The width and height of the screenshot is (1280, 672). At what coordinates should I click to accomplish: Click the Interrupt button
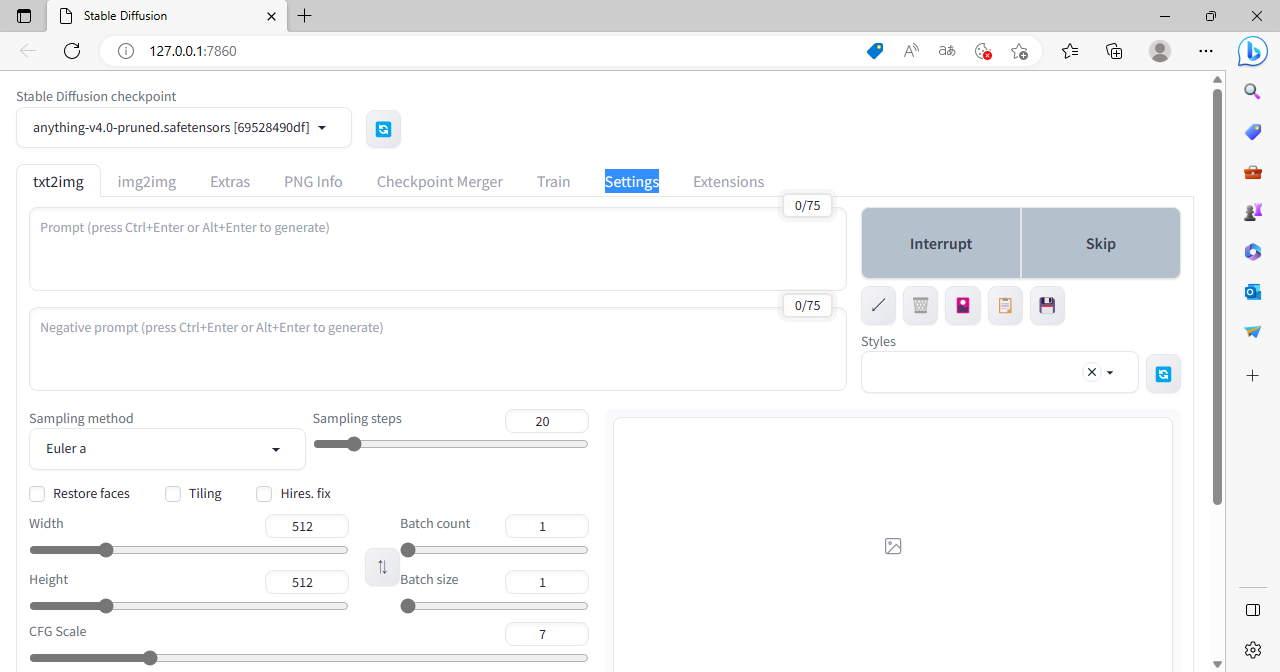pos(941,243)
